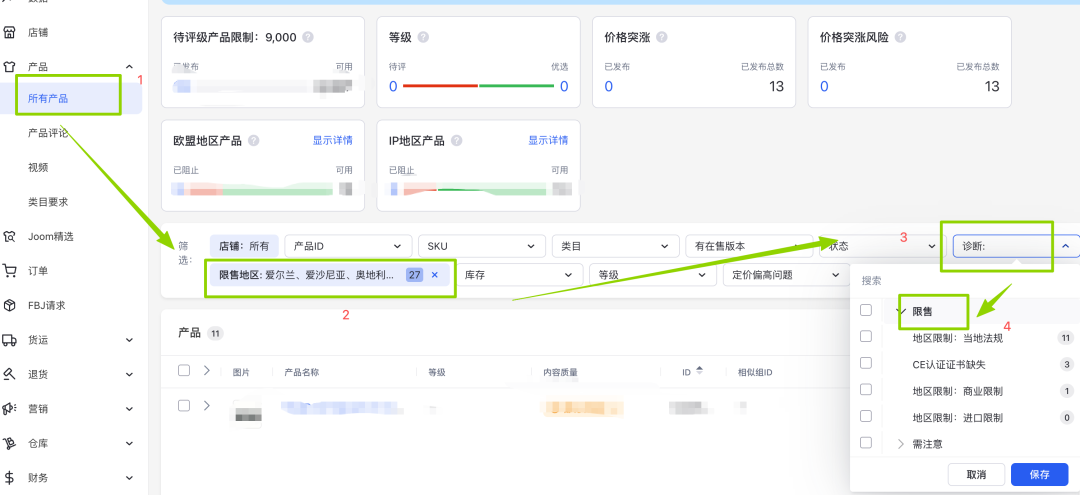Viewport: 1080px width, 495px height.
Task: Show help icon beside 价格突涨风险
Action: tap(900, 37)
